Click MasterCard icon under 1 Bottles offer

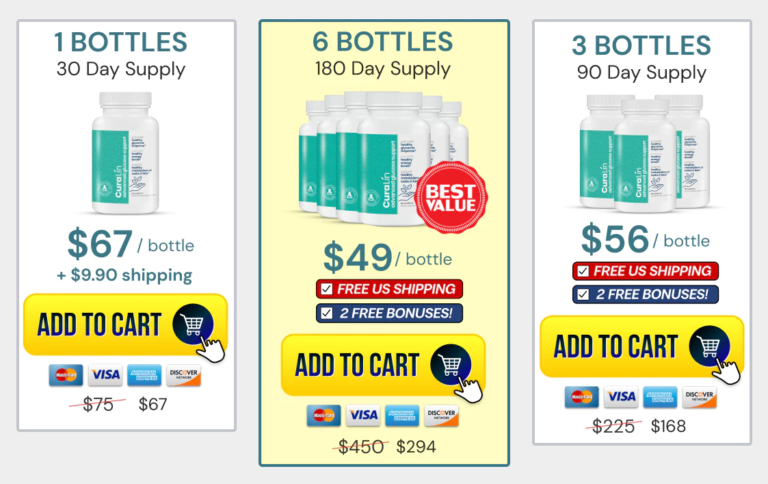[x=66, y=375]
